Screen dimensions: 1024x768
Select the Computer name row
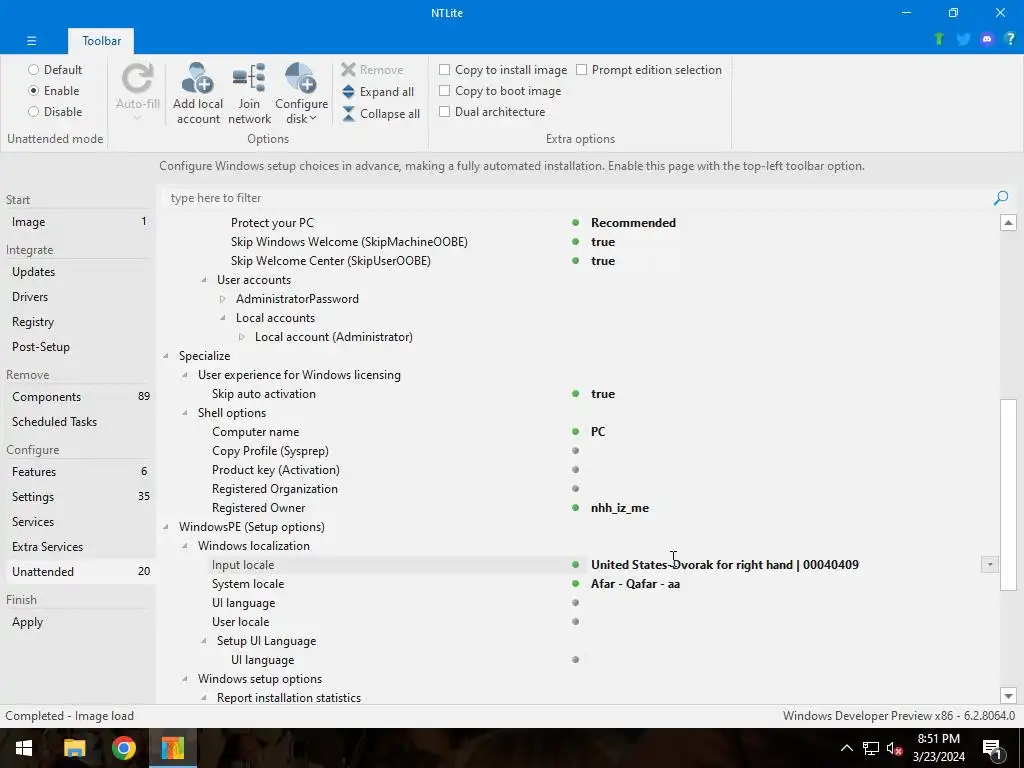578,432
